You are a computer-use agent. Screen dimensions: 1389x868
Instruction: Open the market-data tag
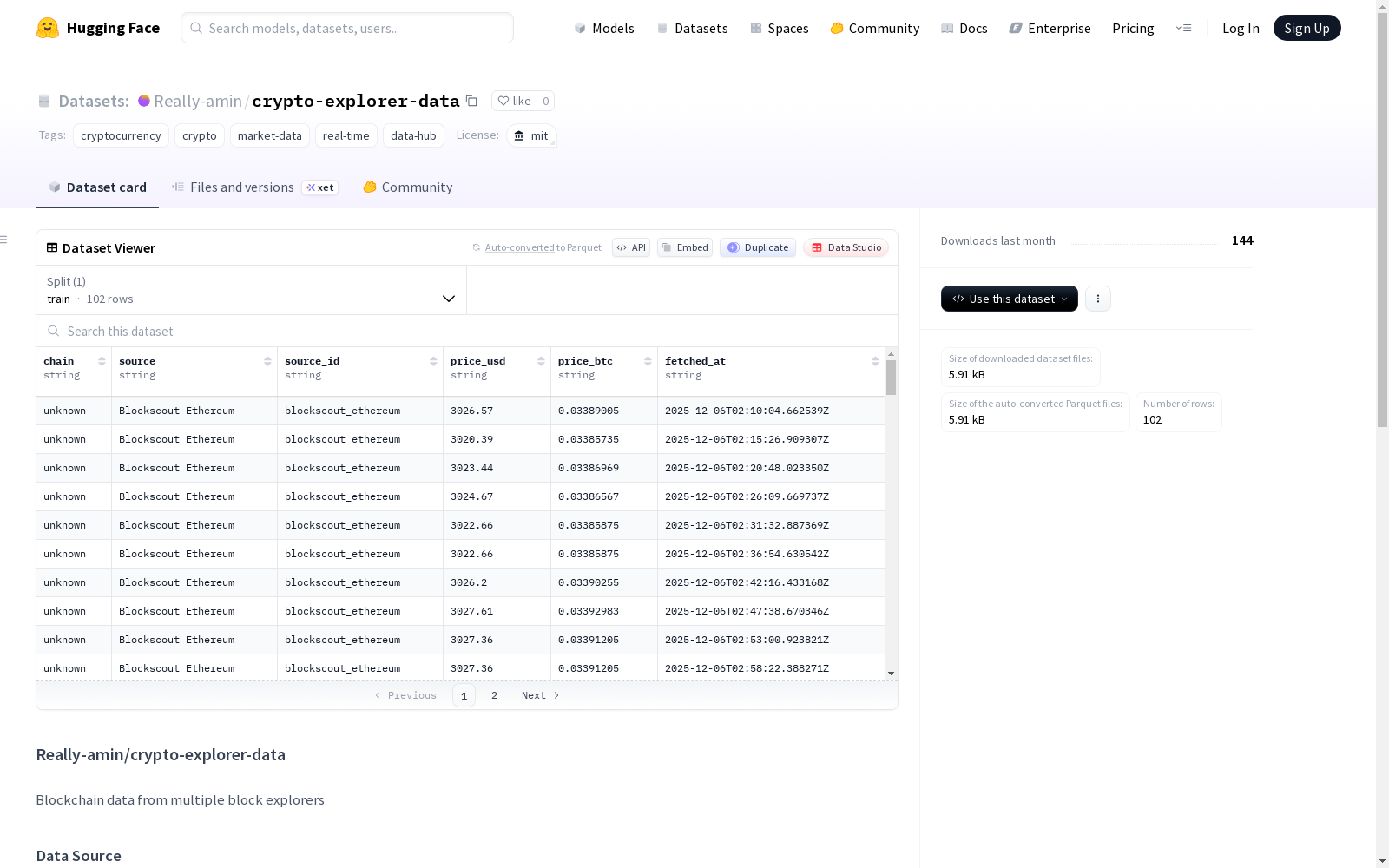click(x=270, y=135)
